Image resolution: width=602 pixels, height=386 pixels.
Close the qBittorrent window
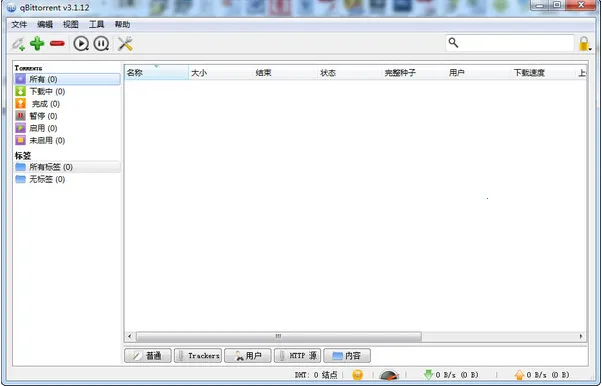point(581,5)
